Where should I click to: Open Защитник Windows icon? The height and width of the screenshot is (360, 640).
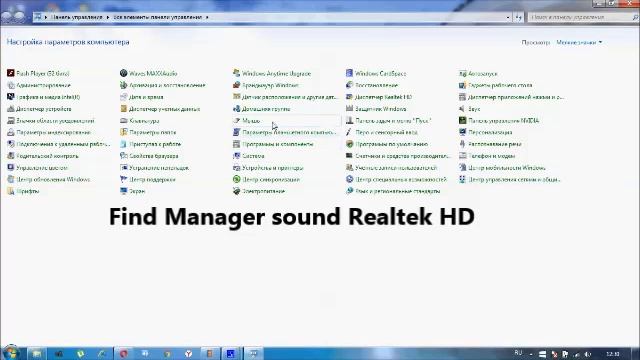tap(349, 109)
